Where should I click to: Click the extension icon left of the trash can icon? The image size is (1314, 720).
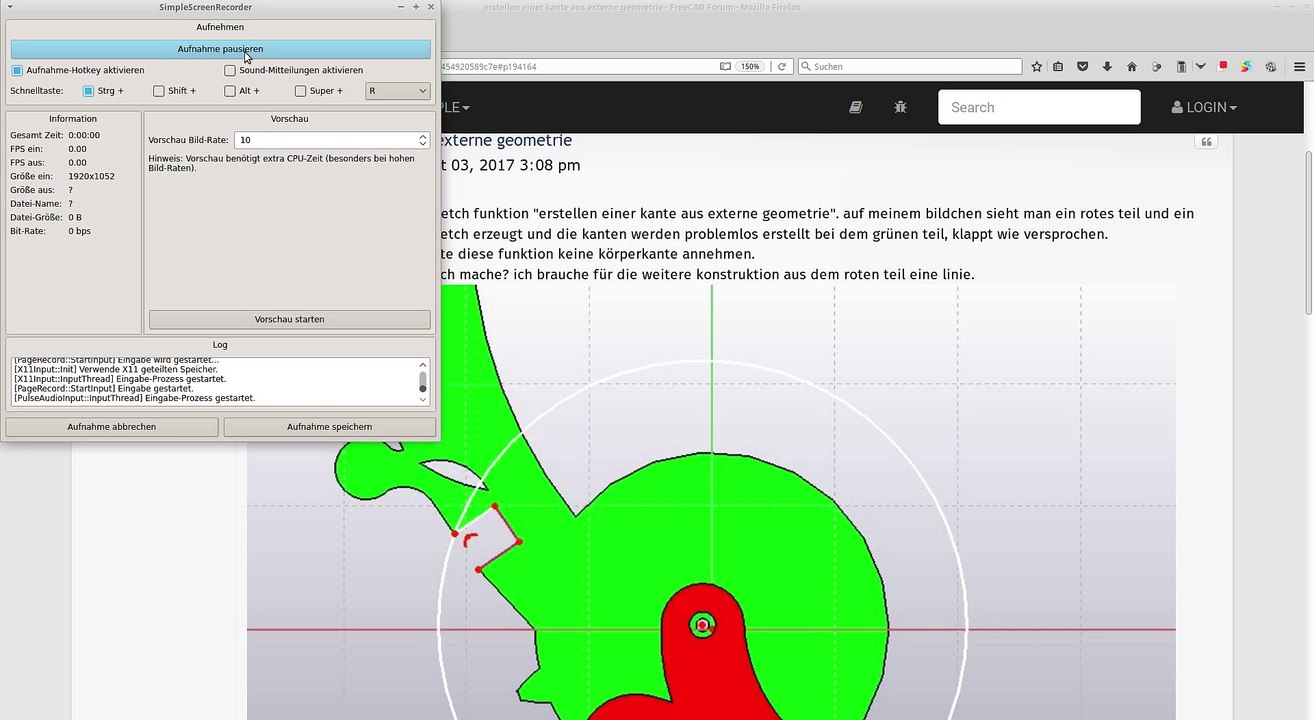[x=1157, y=67]
